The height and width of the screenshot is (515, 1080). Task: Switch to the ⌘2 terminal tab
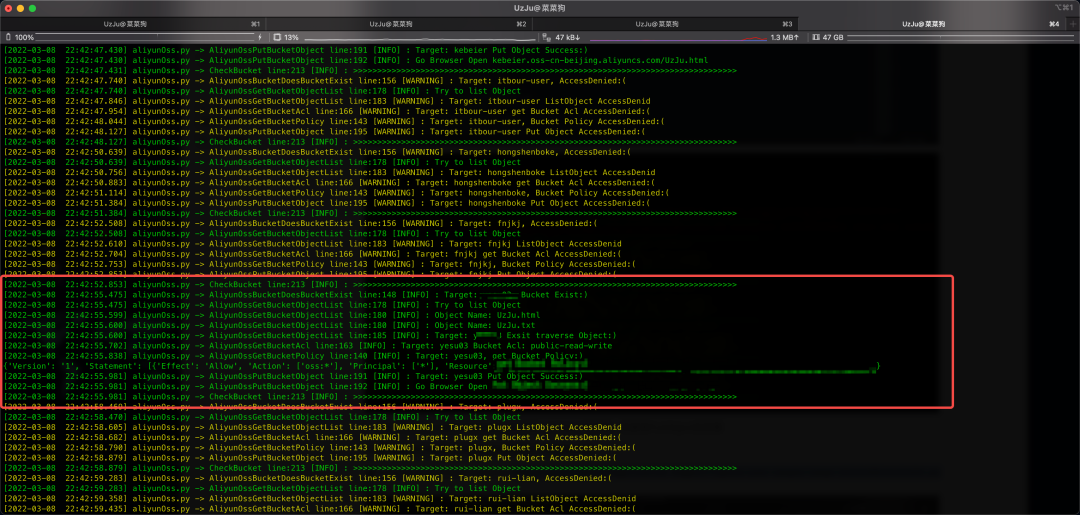[x=399, y=24]
